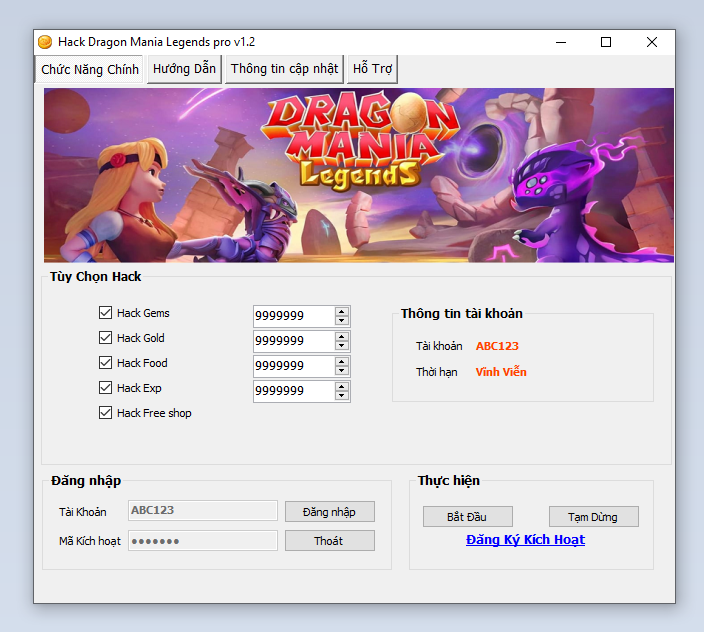Screen dimensions: 705x632
Task: Select the Hỗ Trợ tab
Action: click(x=373, y=69)
